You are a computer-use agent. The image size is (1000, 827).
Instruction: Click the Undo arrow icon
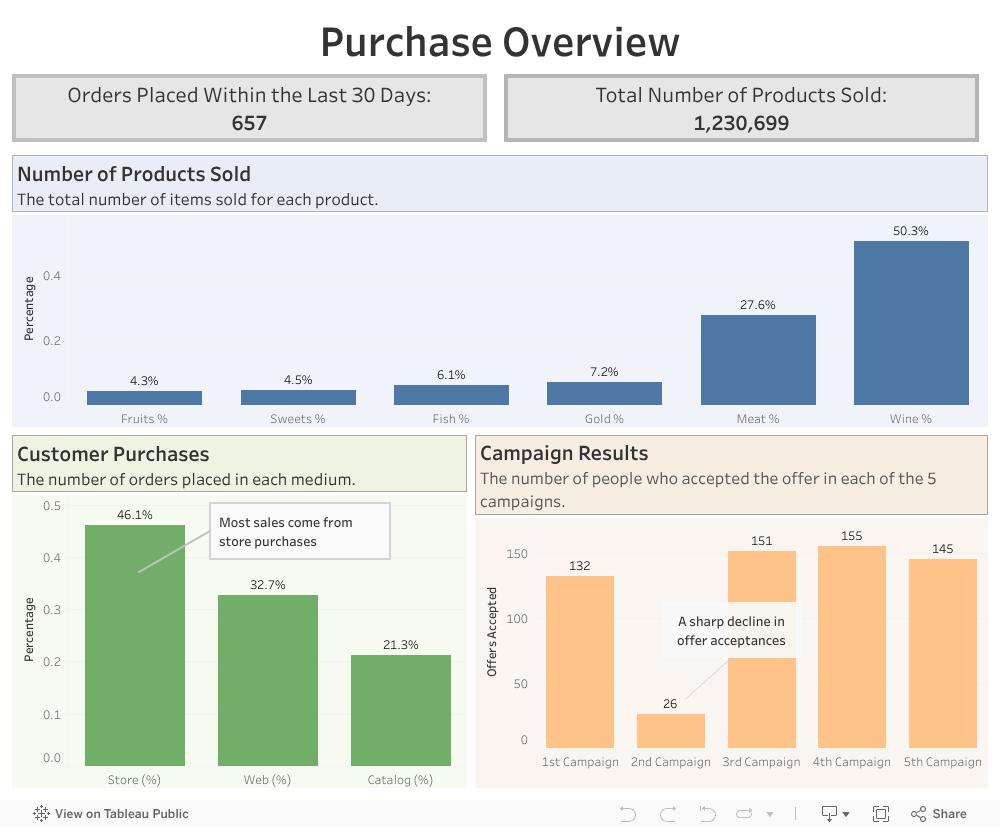pos(628,814)
